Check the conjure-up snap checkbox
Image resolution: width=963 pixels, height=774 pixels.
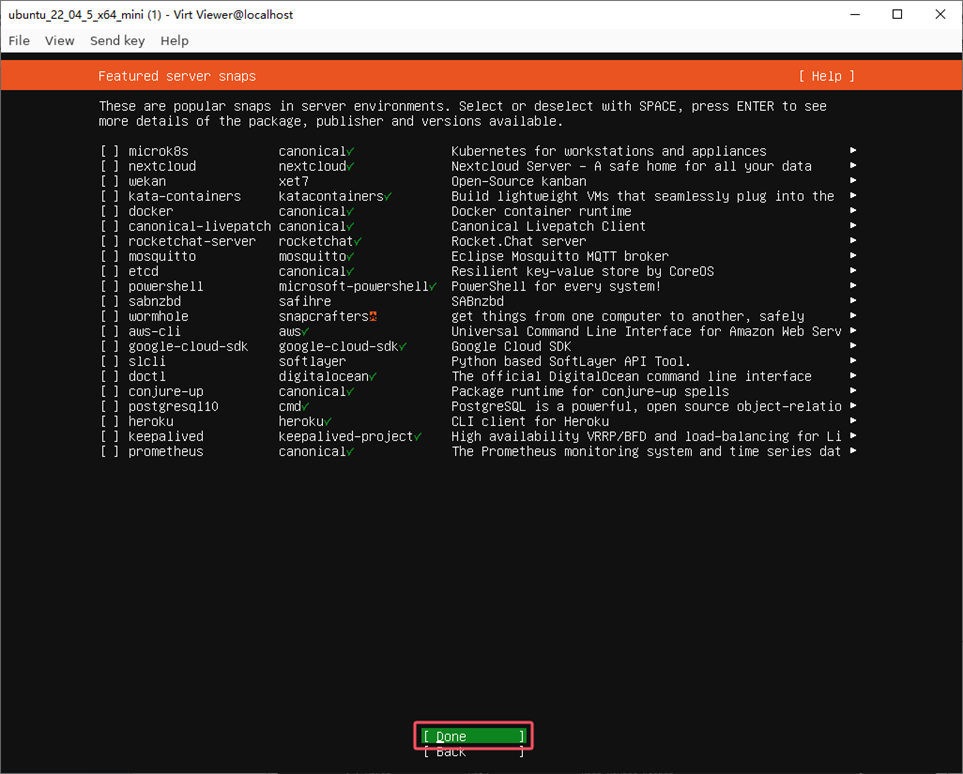(109, 392)
